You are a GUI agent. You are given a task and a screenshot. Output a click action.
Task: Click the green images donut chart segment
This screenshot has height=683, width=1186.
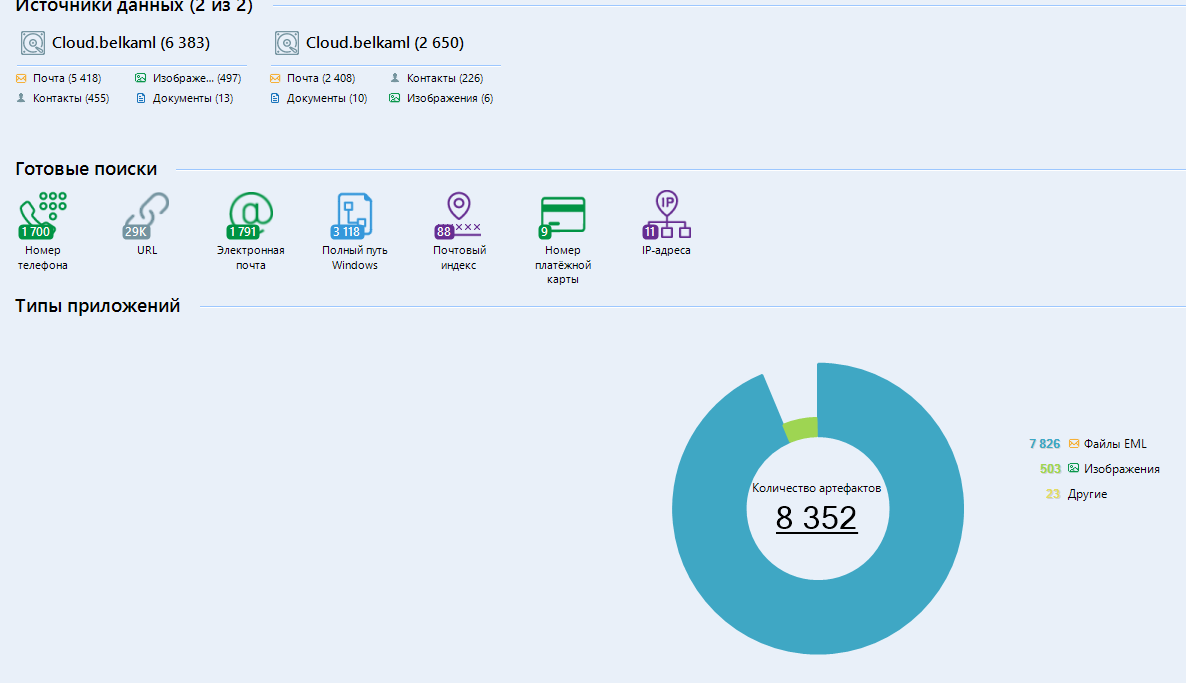pyautogui.click(x=801, y=429)
